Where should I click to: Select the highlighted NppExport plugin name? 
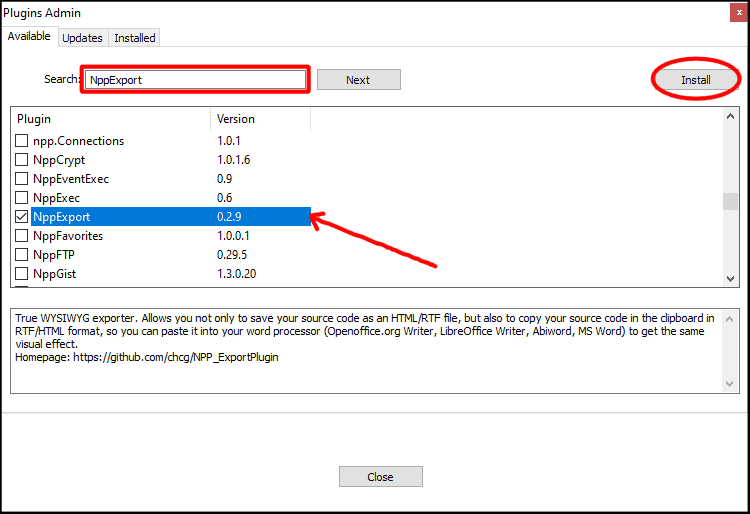(x=61, y=217)
